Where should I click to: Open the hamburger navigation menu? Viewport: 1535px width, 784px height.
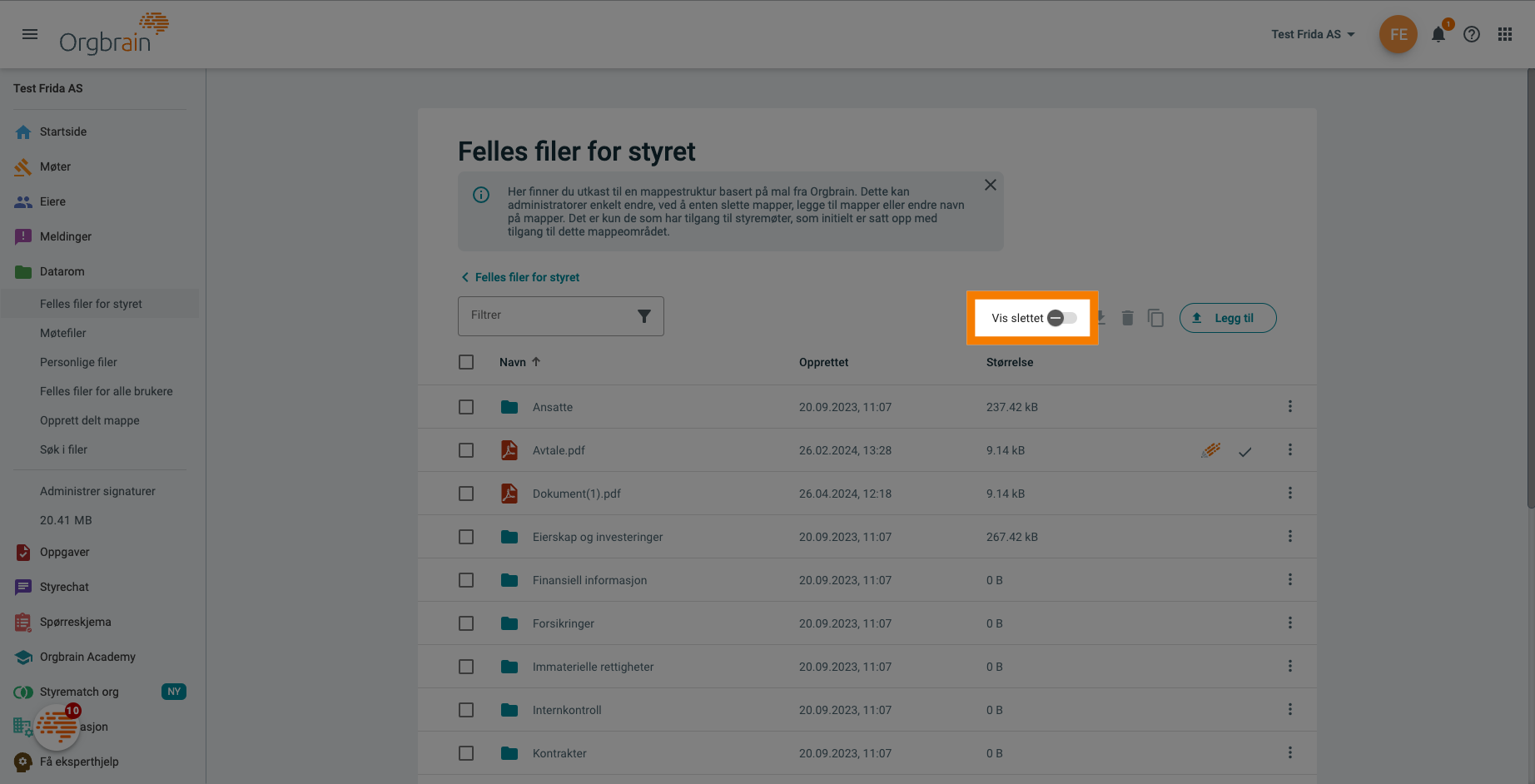(30, 34)
